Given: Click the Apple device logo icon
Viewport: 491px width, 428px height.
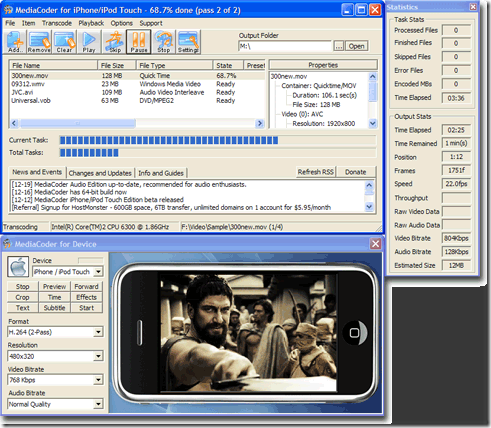Looking at the screenshot, I should click(x=18, y=267).
